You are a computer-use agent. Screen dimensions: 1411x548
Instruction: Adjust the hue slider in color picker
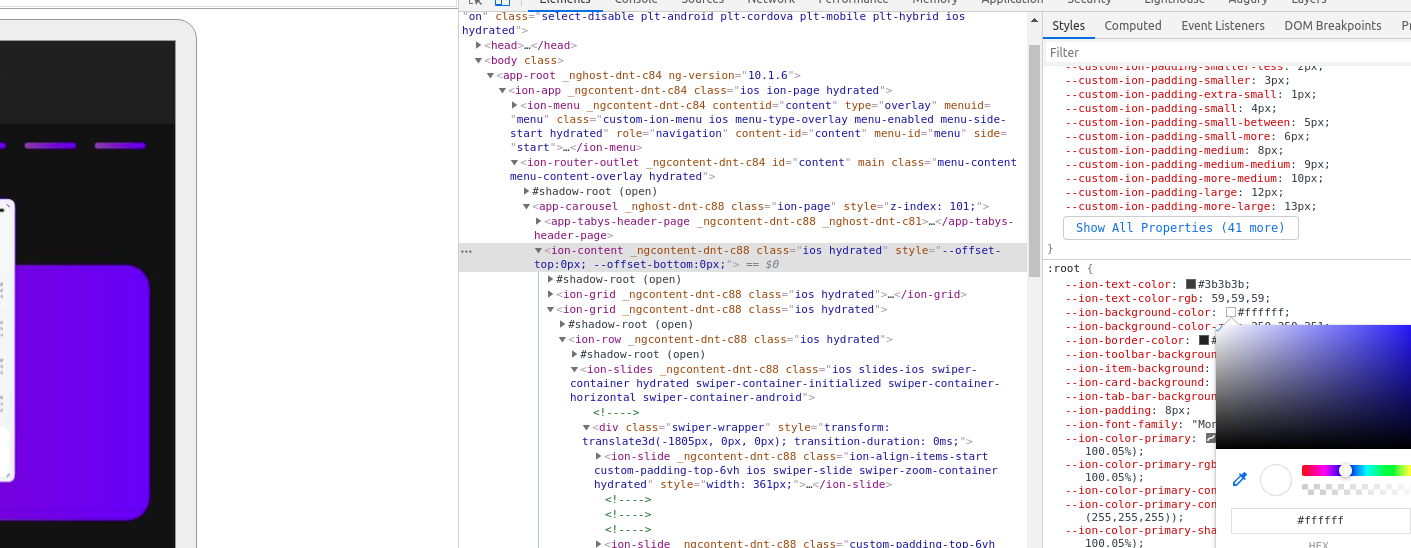(x=1356, y=470)
